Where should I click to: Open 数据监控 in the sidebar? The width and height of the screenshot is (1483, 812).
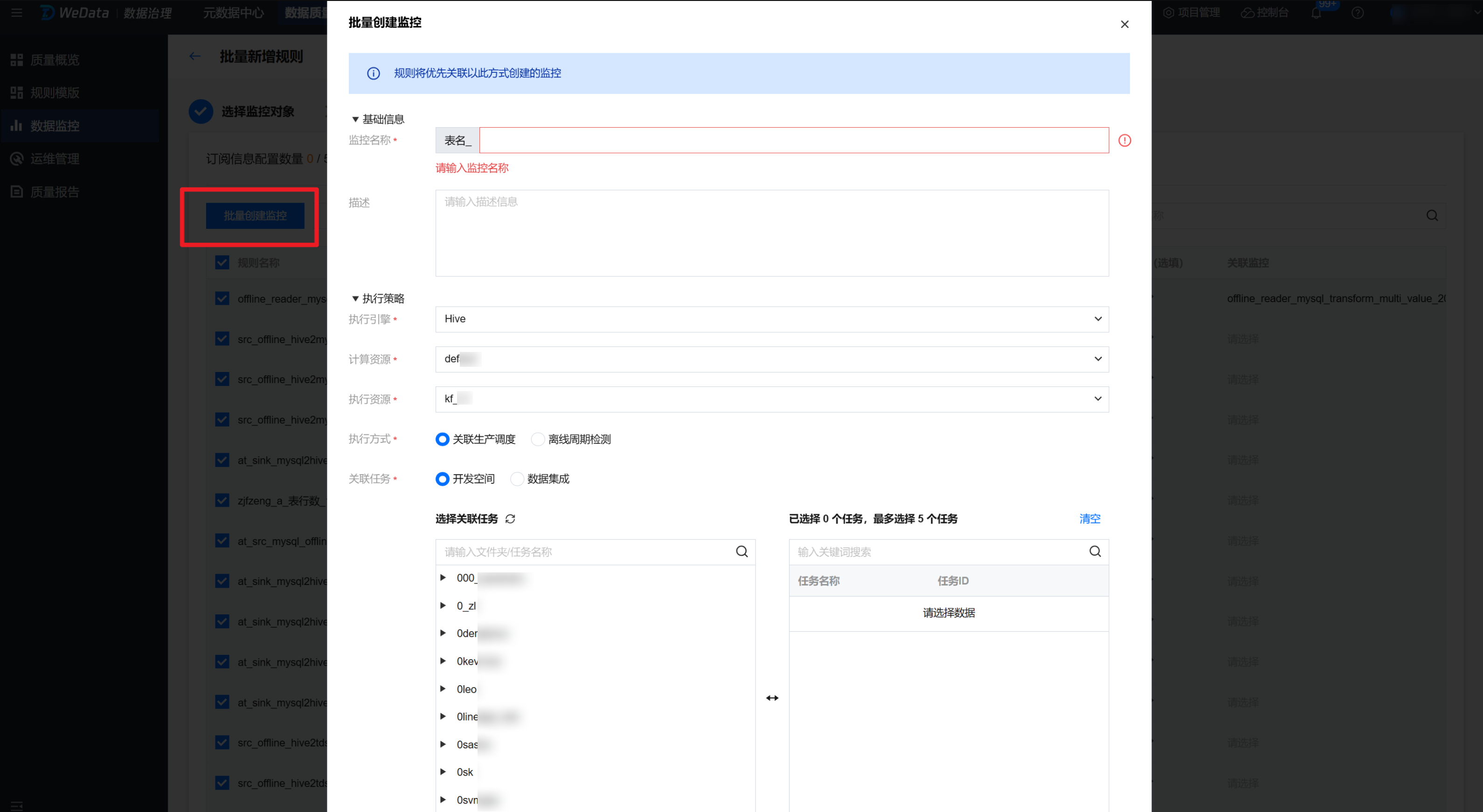coord(55,125)
